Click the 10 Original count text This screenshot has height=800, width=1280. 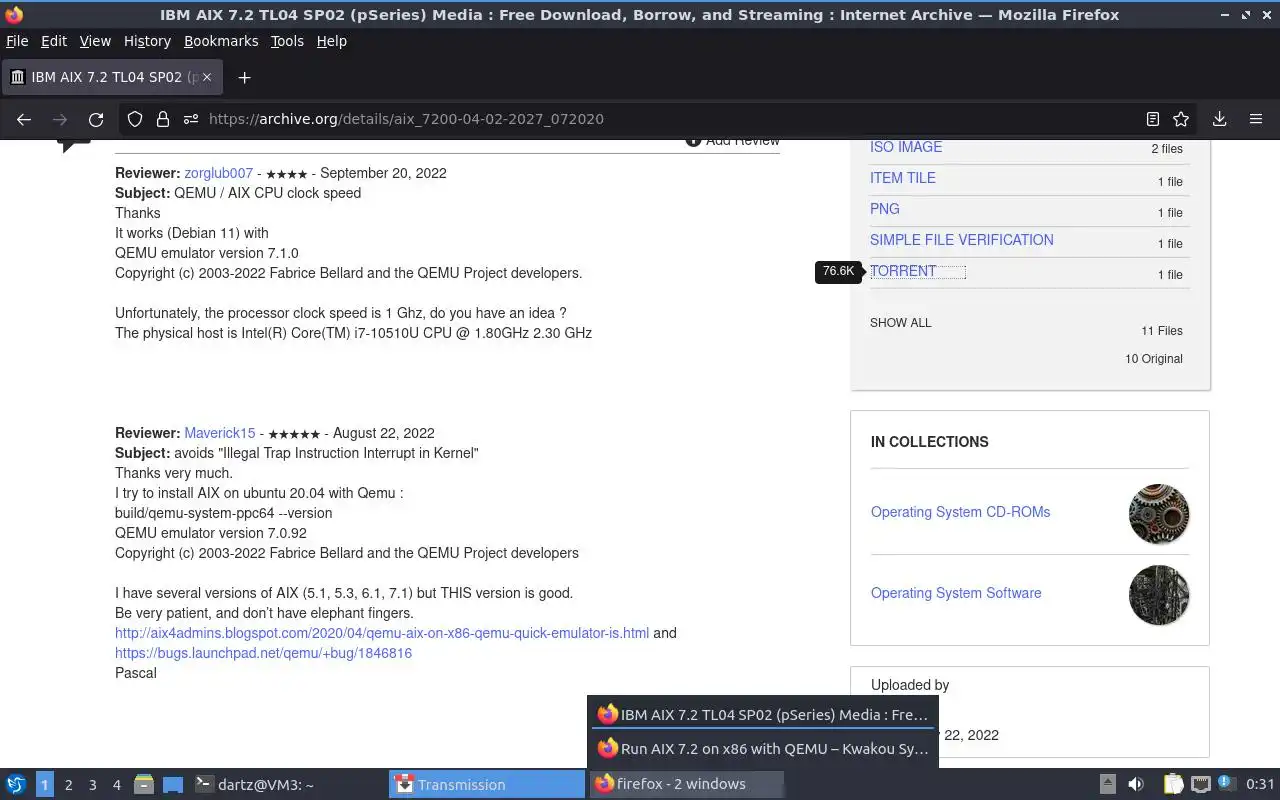(x=1154, y=359)
